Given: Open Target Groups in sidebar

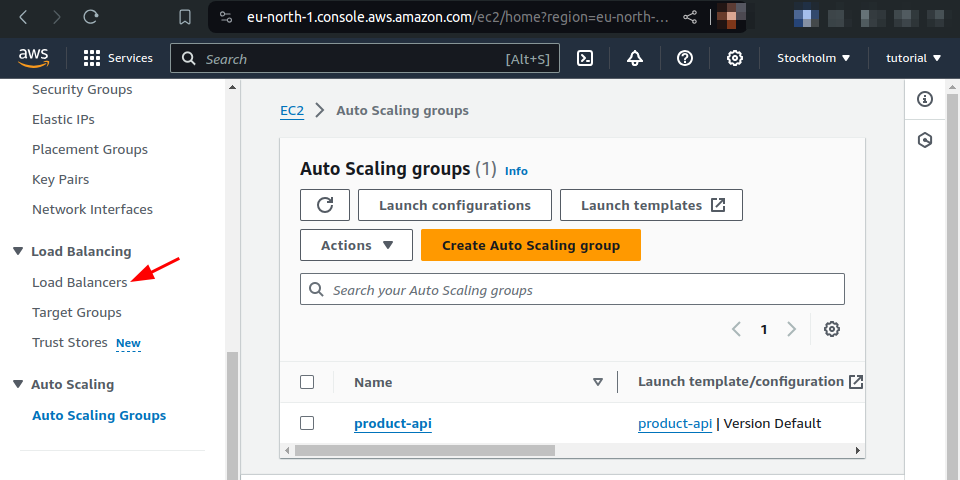Looking at the screenshot, I should pyautogui.click(x=77, y=312).
